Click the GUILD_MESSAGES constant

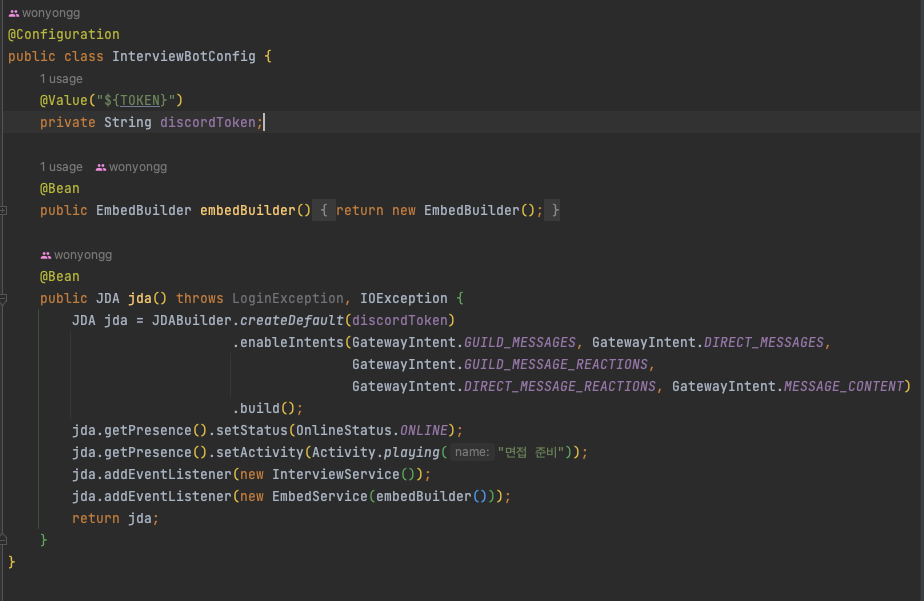coord(520,342)
